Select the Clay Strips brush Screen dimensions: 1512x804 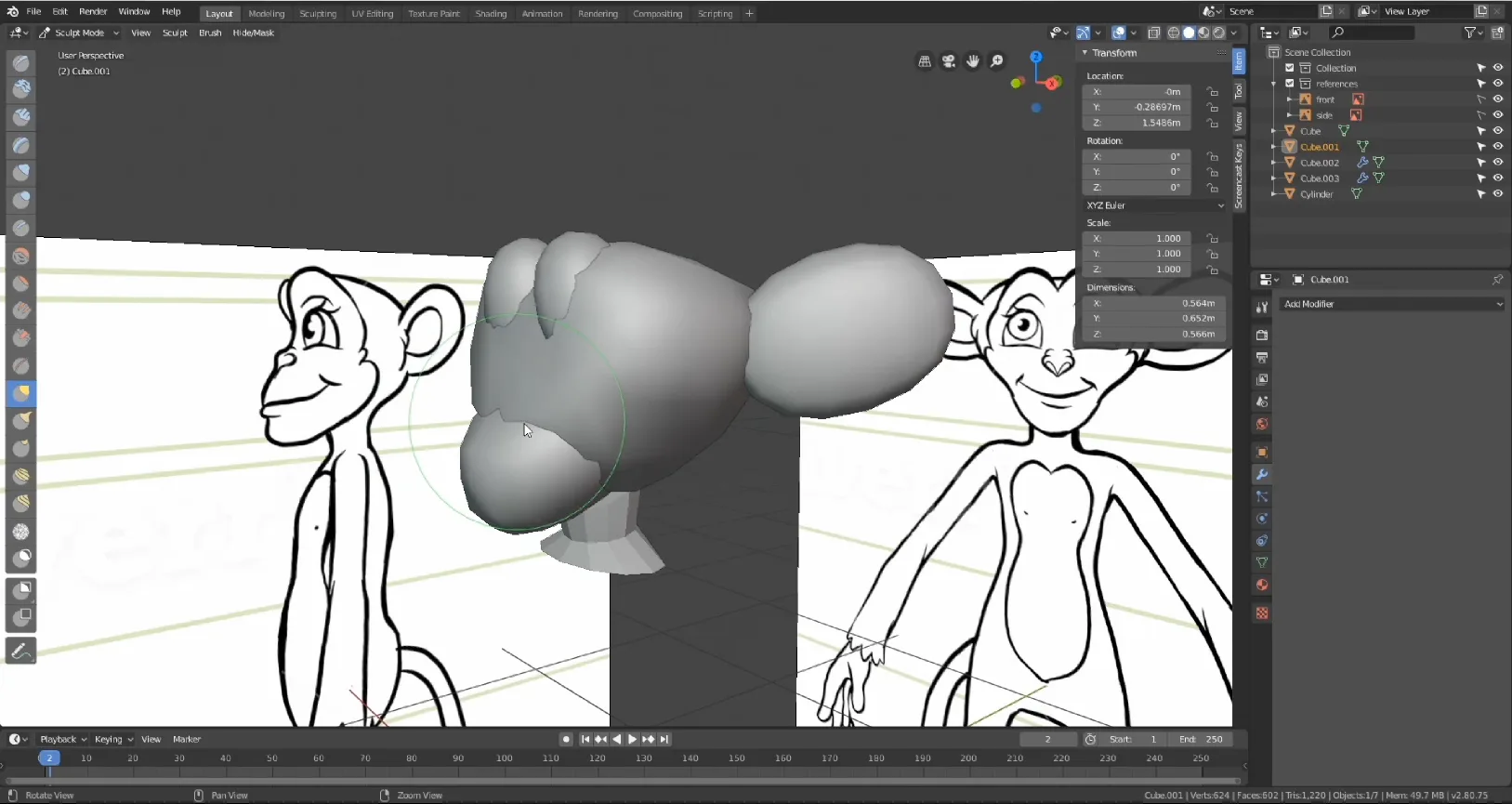click(x=21, y=117)
